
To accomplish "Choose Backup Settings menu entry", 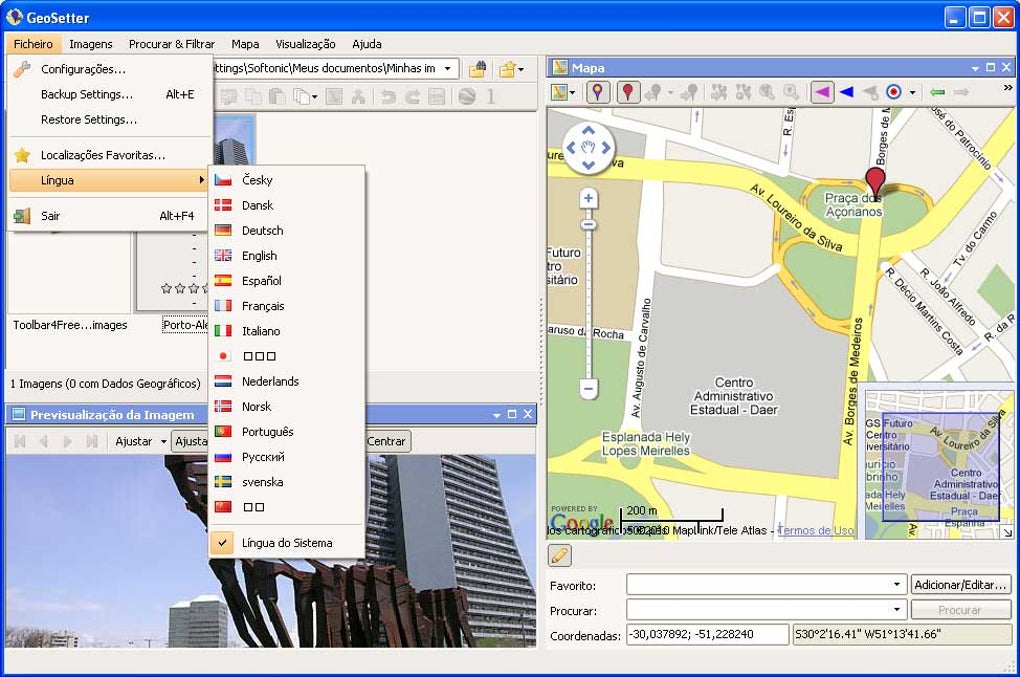I will click(111, 94).
